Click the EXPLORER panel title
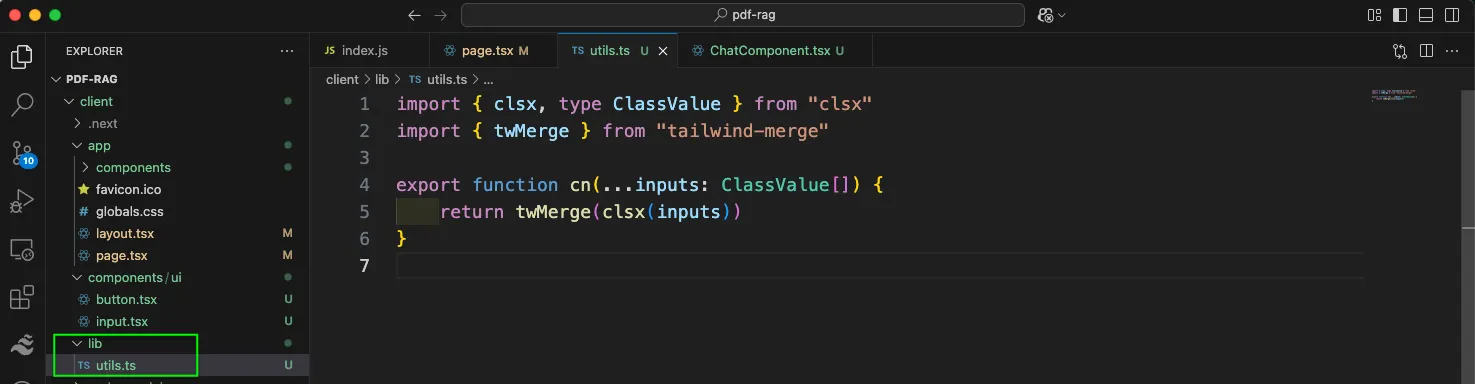The width and height of the screenshot is (1475, 384). click(94, 51)
